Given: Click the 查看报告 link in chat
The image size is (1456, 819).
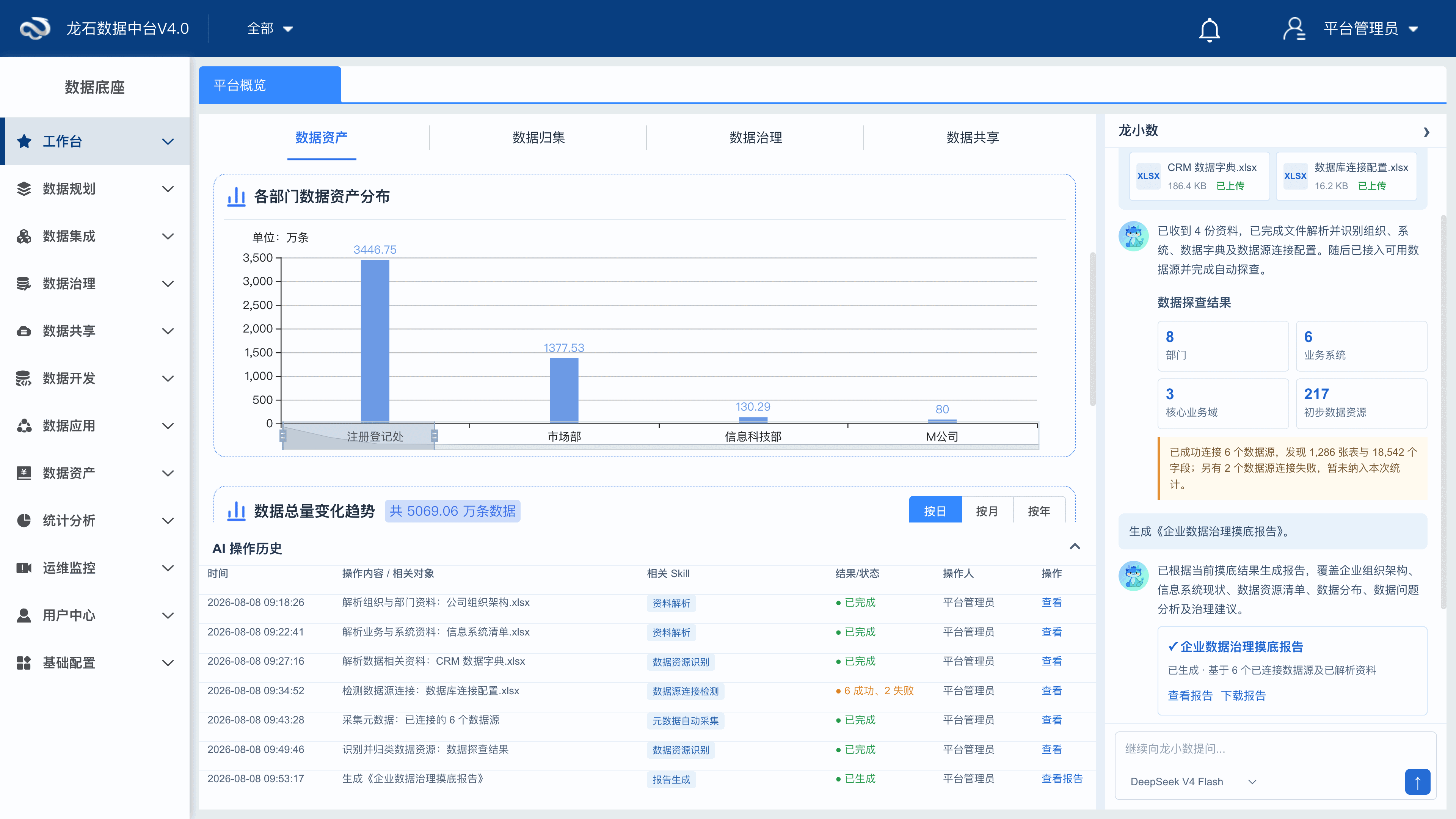Looking at the screenshot, I should (x=1190, y=696).
